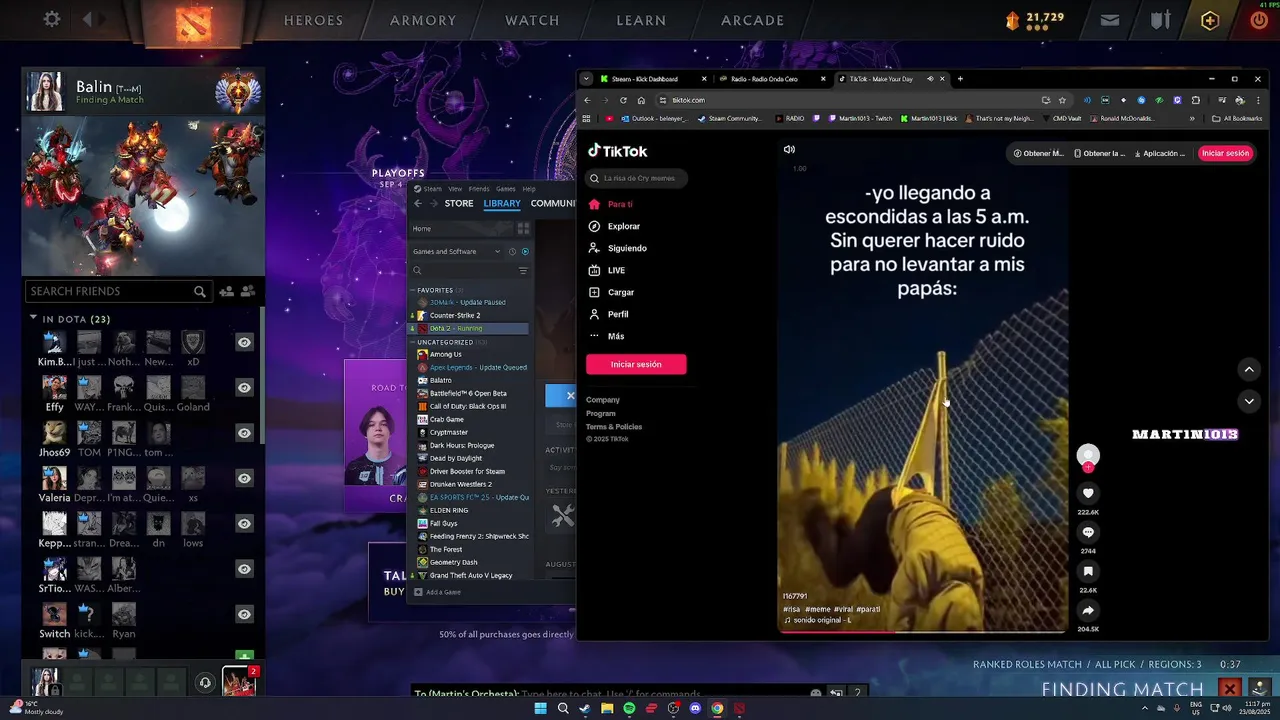Toggle spectate eye on Kim.B row

click(x=244, y=342)
